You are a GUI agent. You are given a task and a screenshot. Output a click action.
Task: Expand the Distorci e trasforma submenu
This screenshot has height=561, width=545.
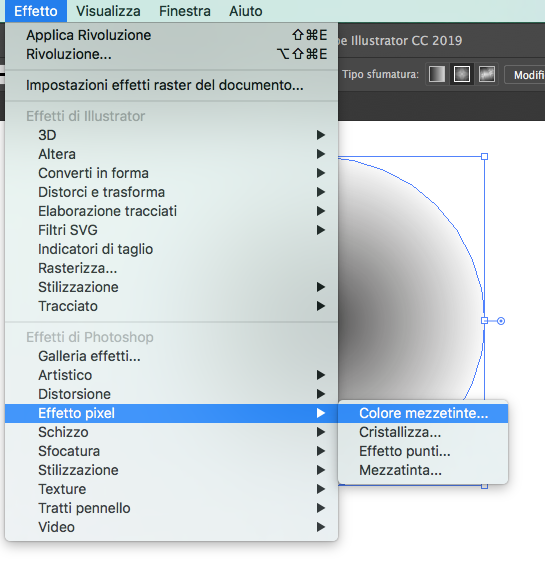tap(171, 192)
